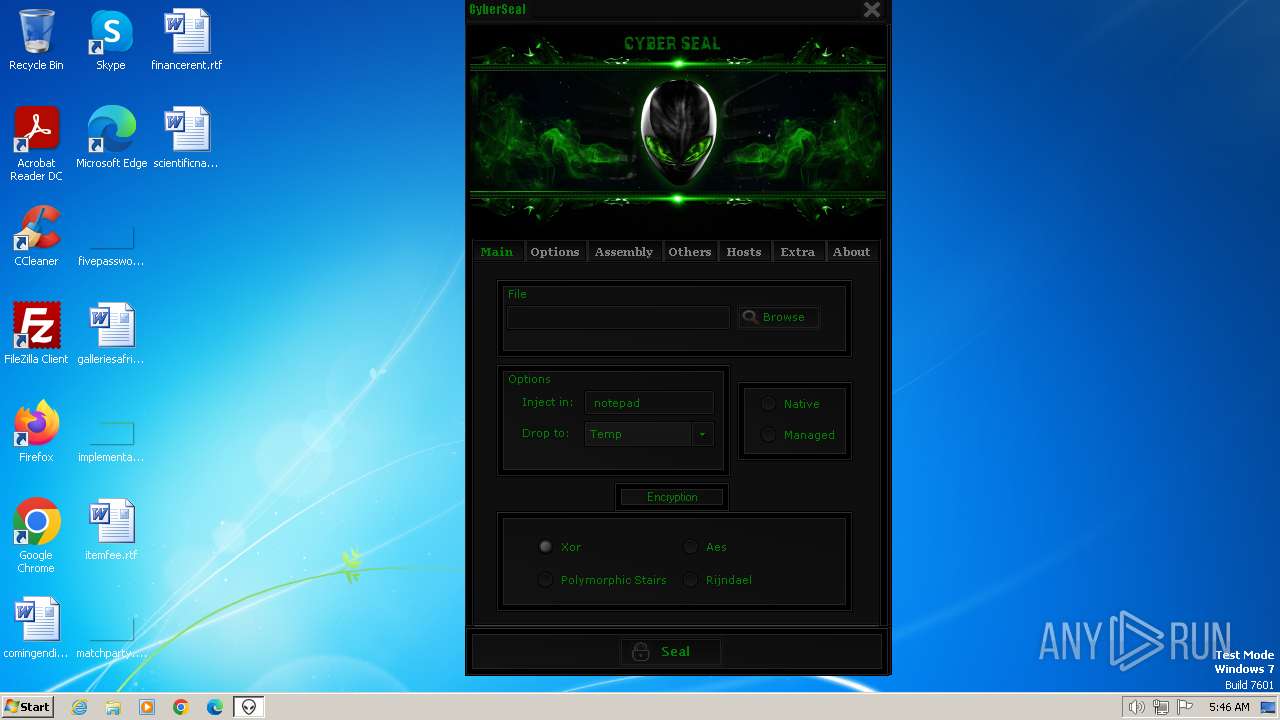
Task: Select the fivepasswo... desktop file
Action: [x=111, y=246]
